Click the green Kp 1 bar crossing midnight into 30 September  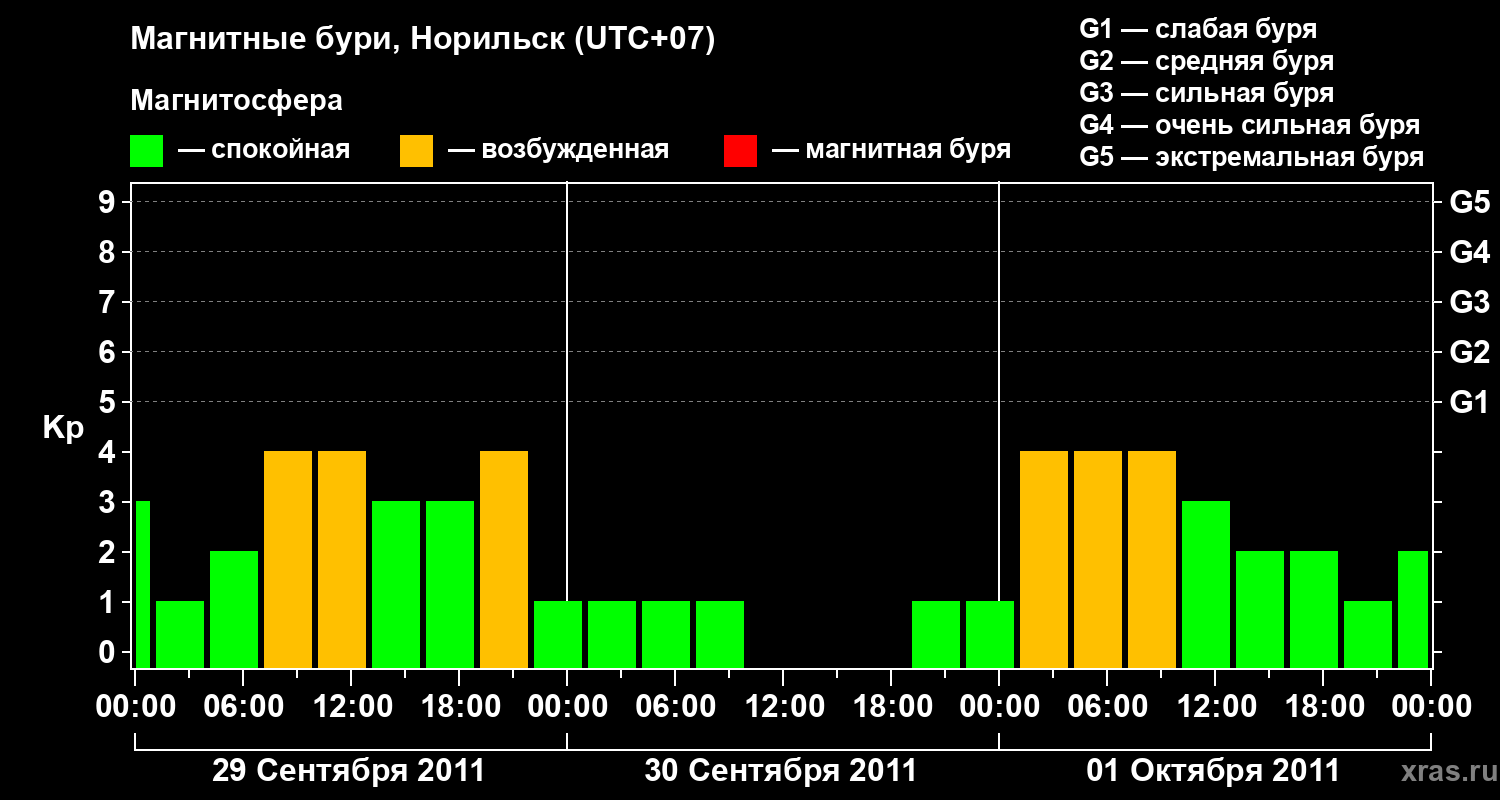[x=558, y=634]
